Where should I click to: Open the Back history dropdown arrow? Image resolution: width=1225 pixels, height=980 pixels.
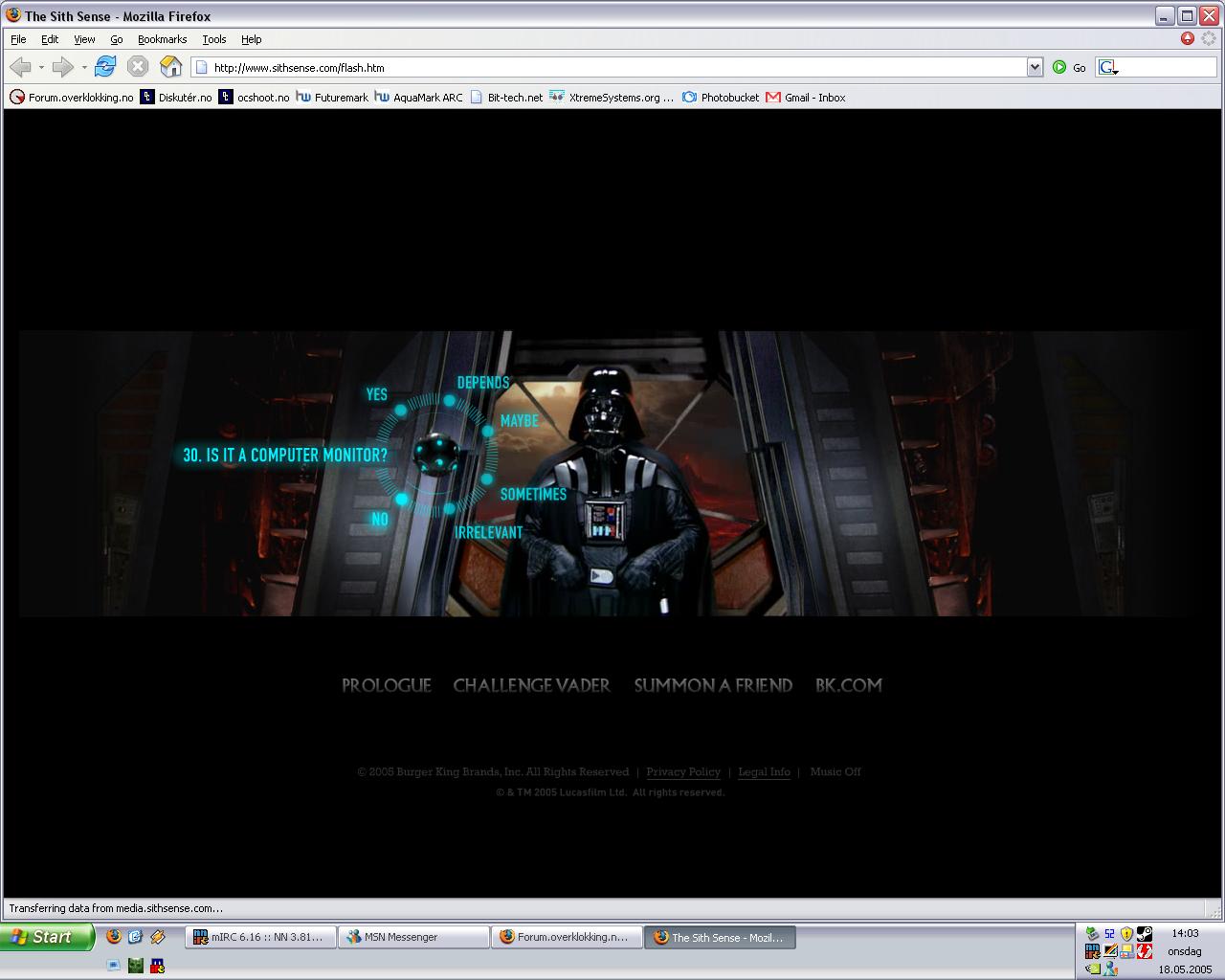coord(41,68)
